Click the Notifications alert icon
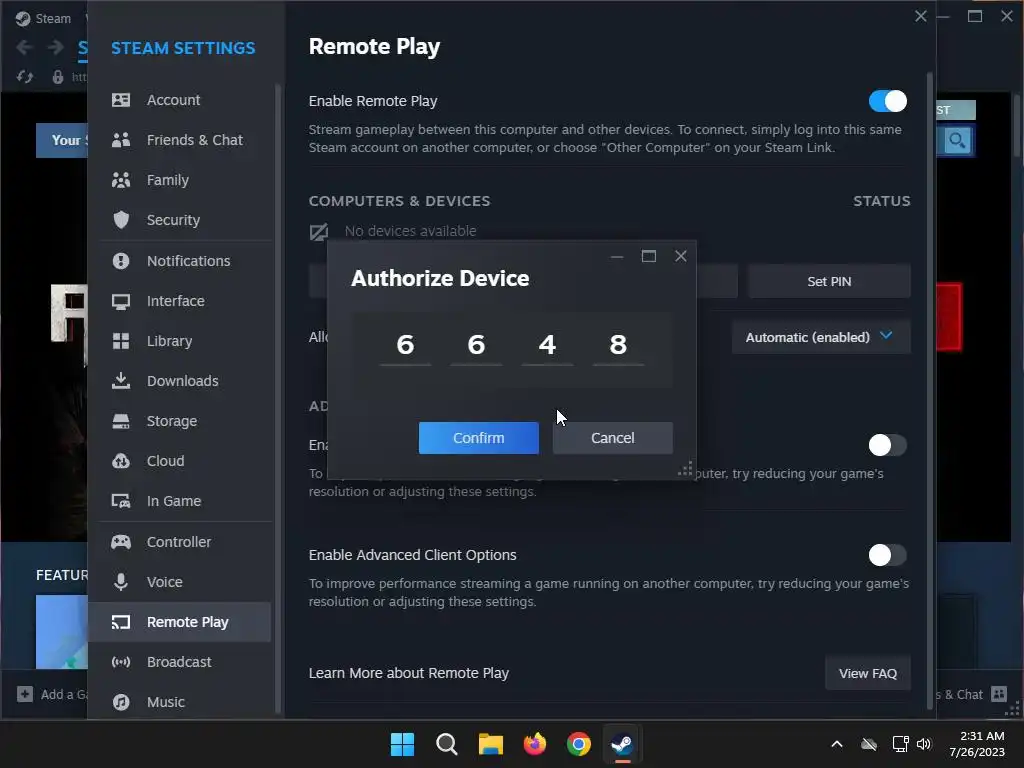1024x768 pixels. 121,261
